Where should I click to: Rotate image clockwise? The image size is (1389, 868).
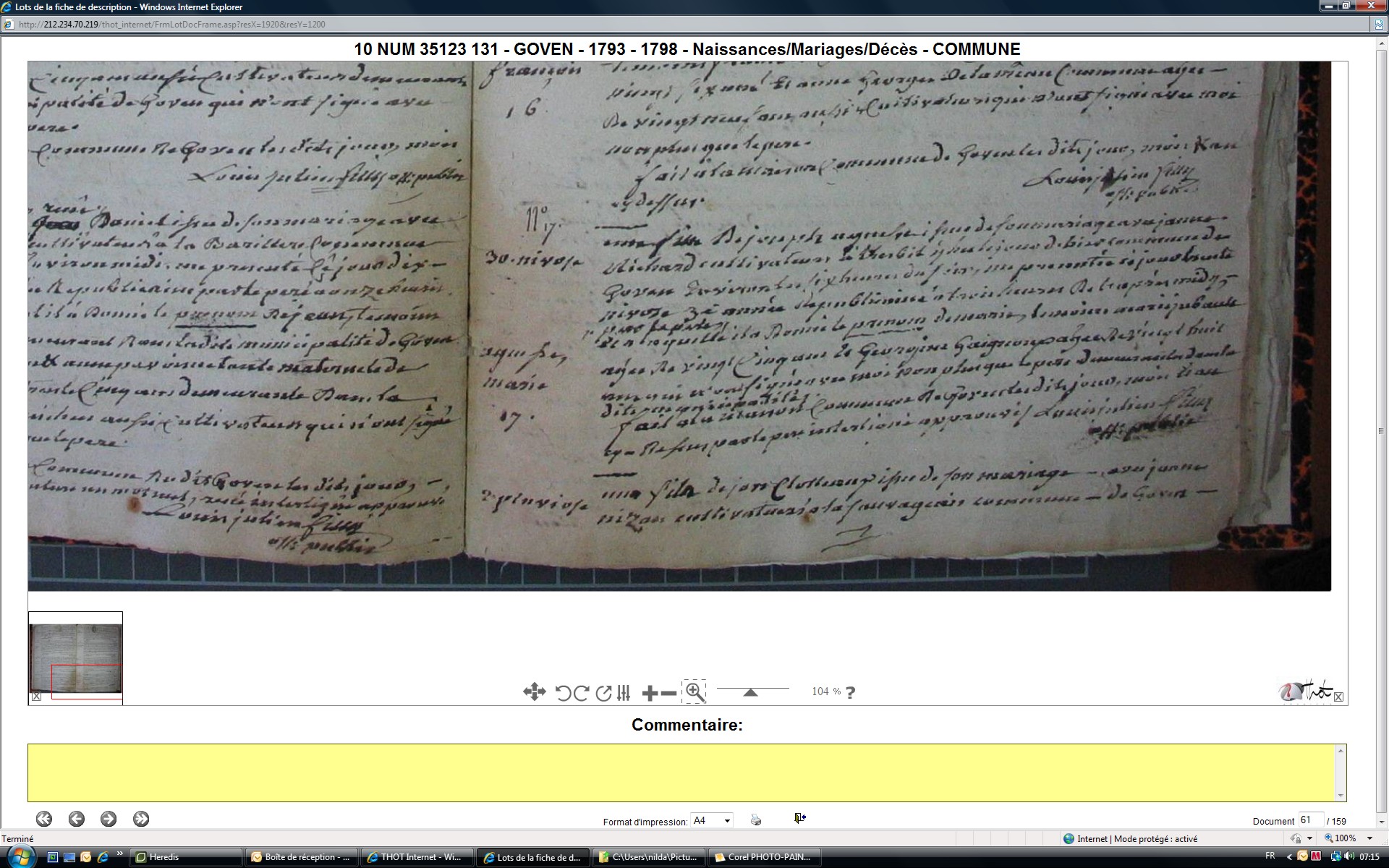tap(581, 693)
